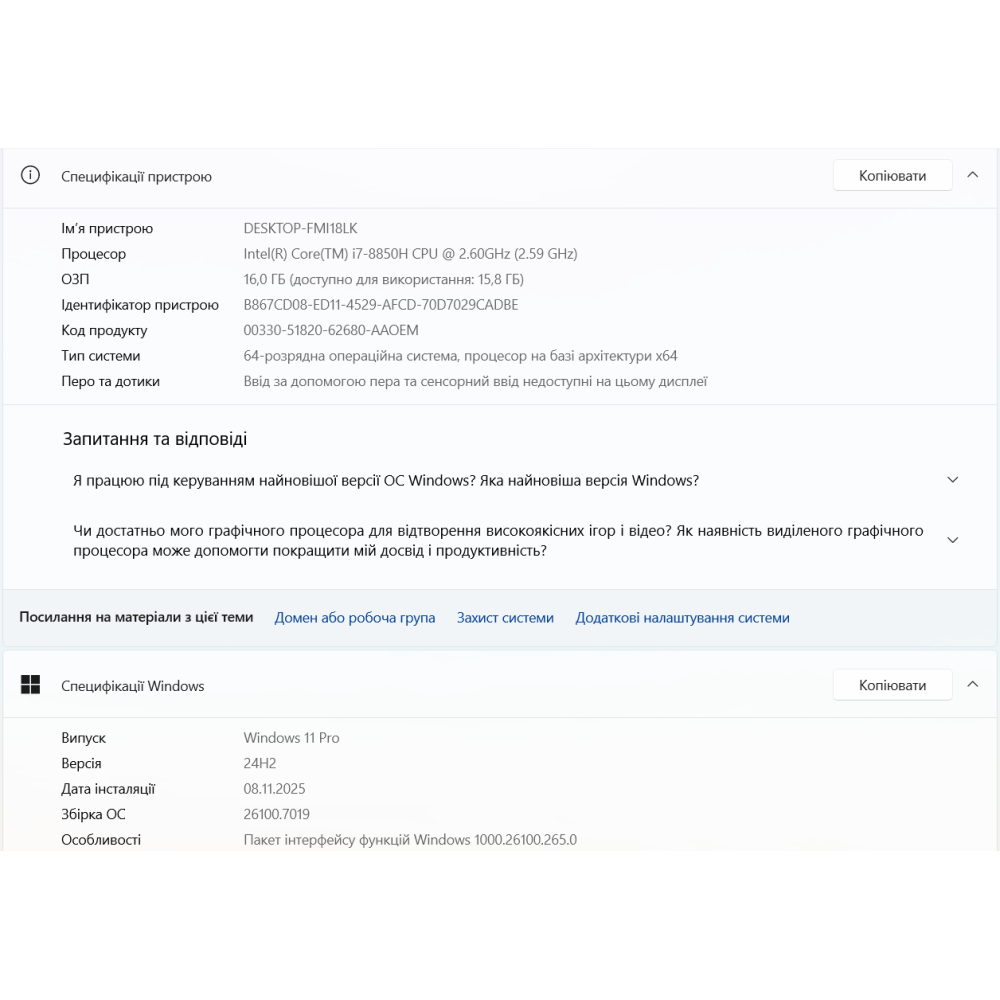Viewport: 1000px width, 1000px height.
Task: Open Додаткові налаштування системи link
Action: [x=682, y=618]
